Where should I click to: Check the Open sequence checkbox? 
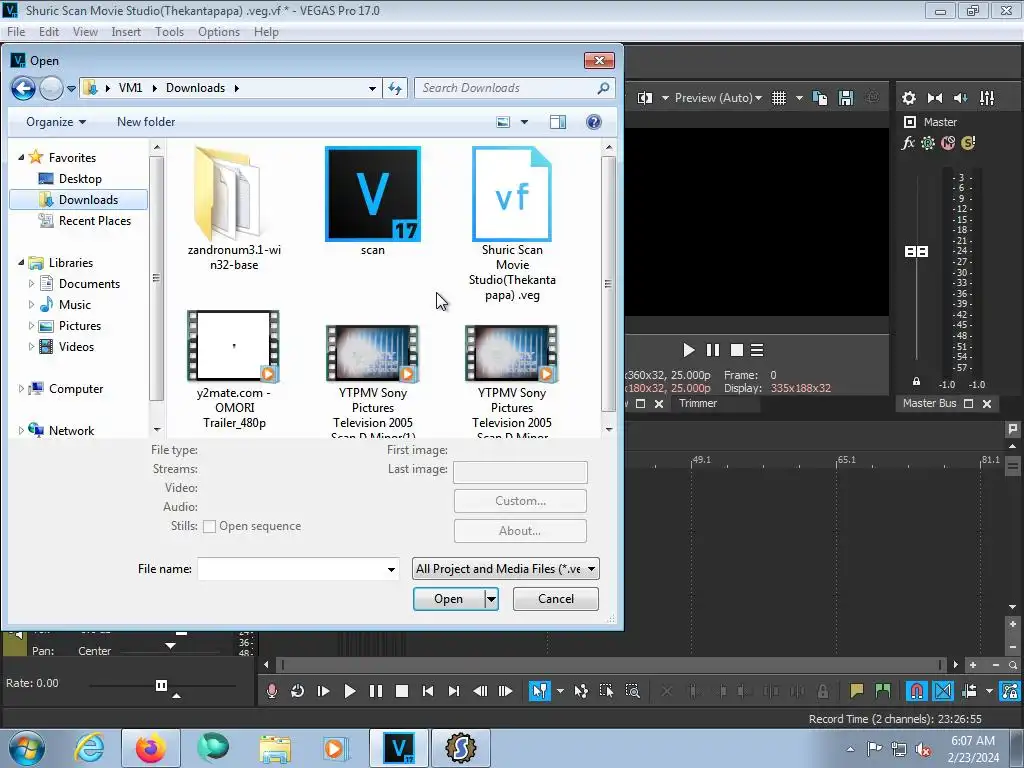pos(209,526)
